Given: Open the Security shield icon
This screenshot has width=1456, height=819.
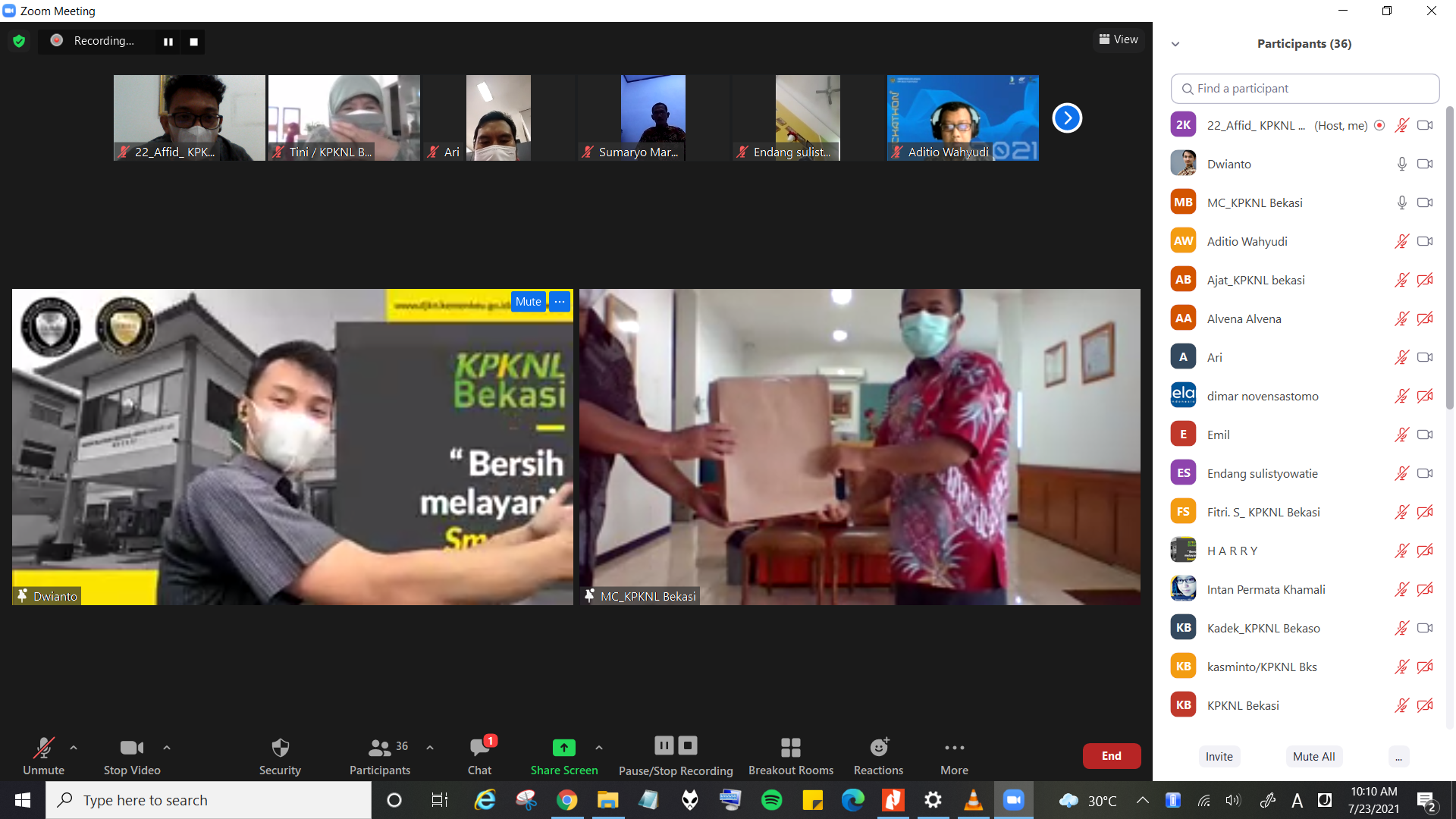Looking at the screenshot, I should 280,748.
